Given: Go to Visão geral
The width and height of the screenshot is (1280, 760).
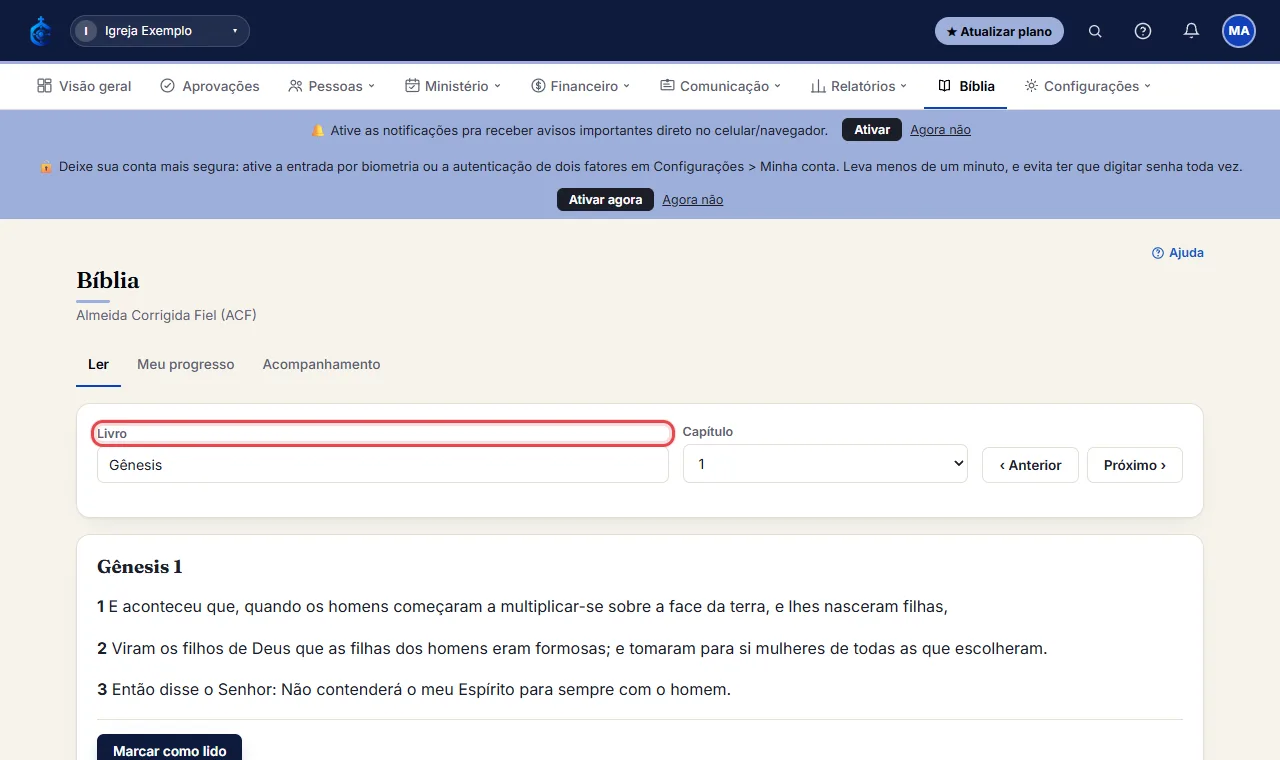Looking at the screenshot, I should tap(84, 86).
